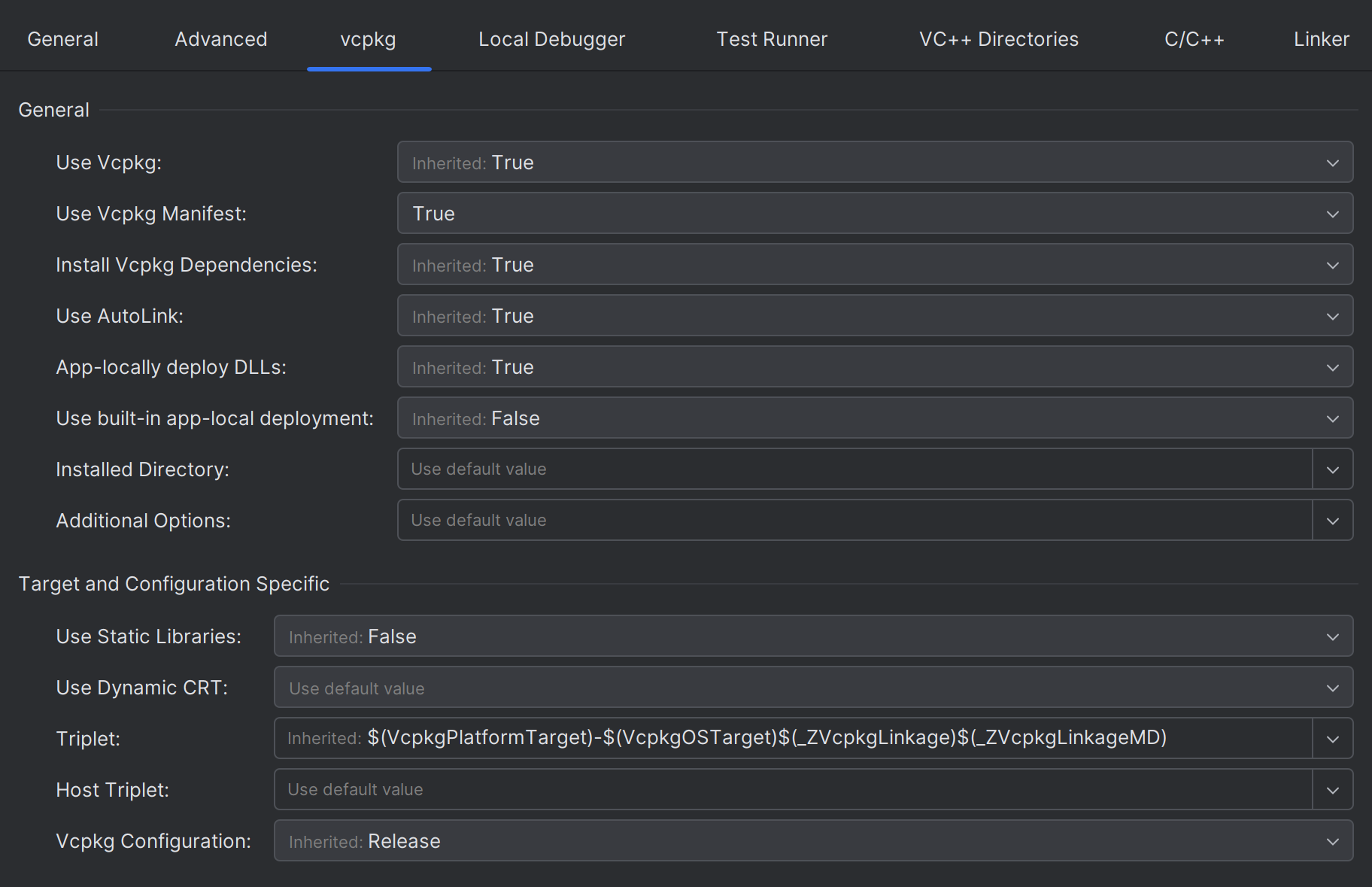
Task: Open Use built-in app-local deployment dropdown
Action: coord(875,418)
